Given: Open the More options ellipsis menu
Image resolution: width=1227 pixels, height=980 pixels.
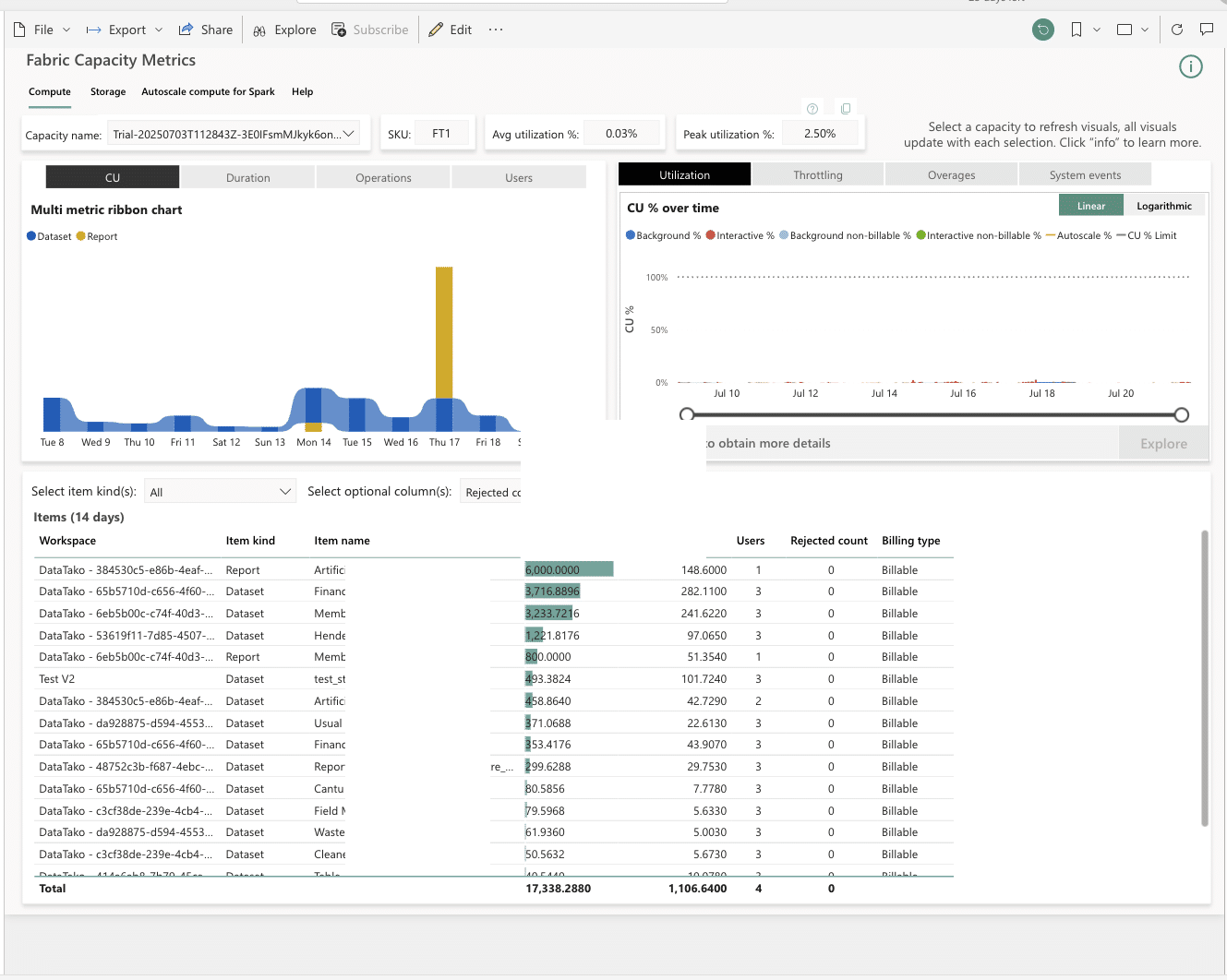Looking at the screenshot, I should (496, 30).
